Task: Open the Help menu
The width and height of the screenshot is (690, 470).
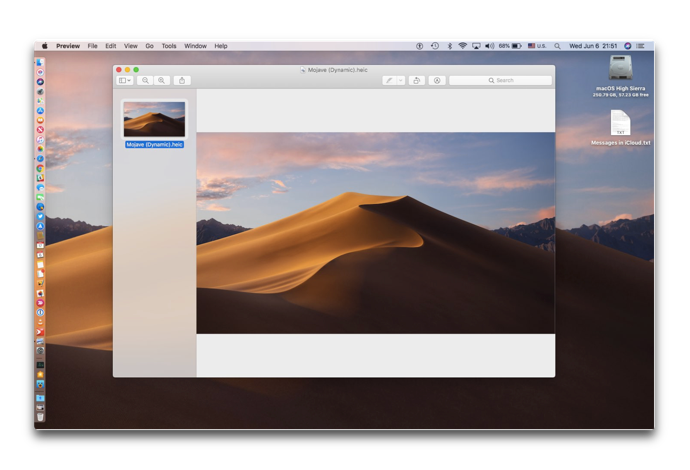Action: pos(221,46)
